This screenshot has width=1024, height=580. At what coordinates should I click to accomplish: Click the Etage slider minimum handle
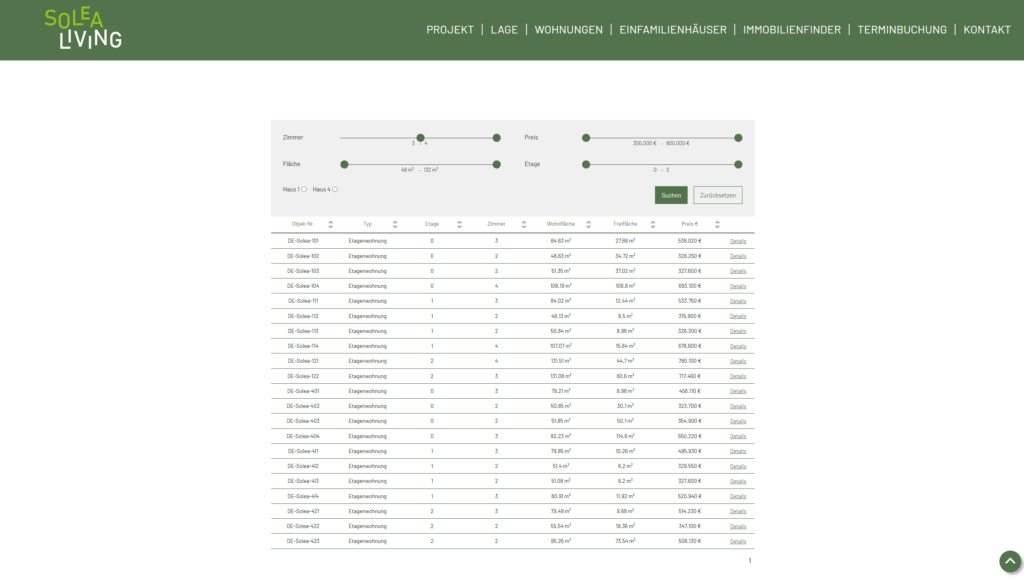click(x=586, y=165)
